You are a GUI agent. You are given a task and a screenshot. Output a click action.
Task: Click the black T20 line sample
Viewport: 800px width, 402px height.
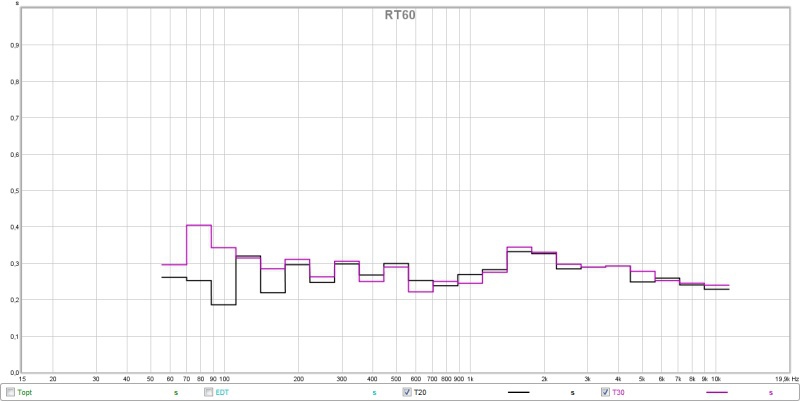(519, 394)
